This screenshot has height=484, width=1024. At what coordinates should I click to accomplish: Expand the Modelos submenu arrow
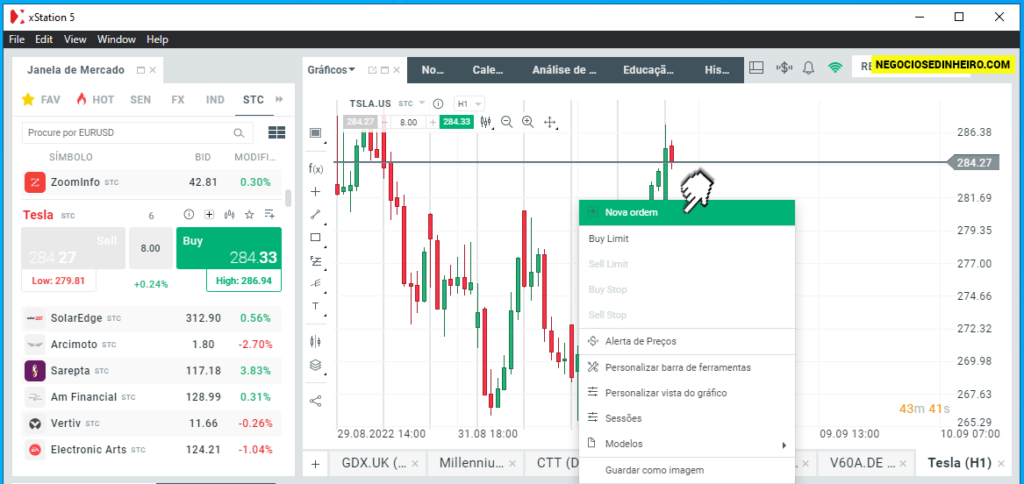[x=784, y=445]
